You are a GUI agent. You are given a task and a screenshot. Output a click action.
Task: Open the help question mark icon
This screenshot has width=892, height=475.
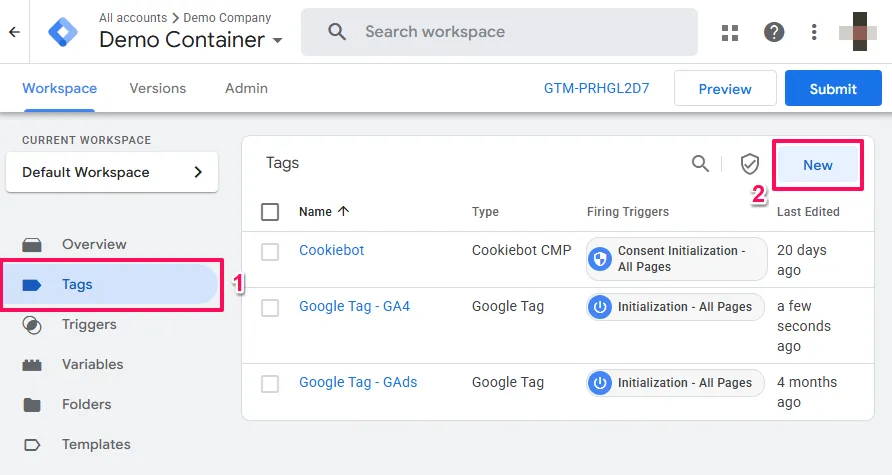tap(774, 32)
